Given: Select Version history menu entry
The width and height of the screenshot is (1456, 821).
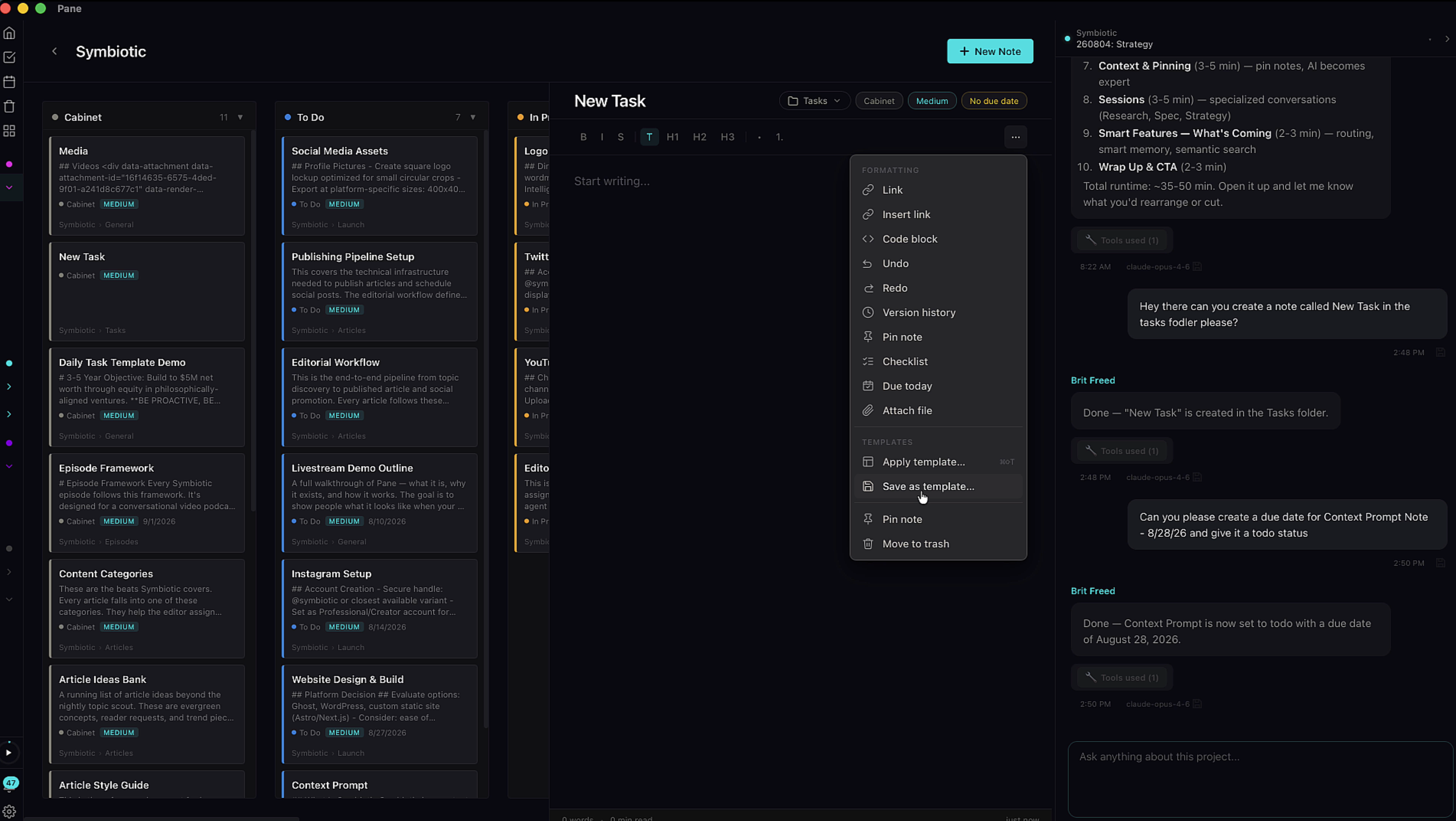Looking at the screenshot, I should (938, 312).
